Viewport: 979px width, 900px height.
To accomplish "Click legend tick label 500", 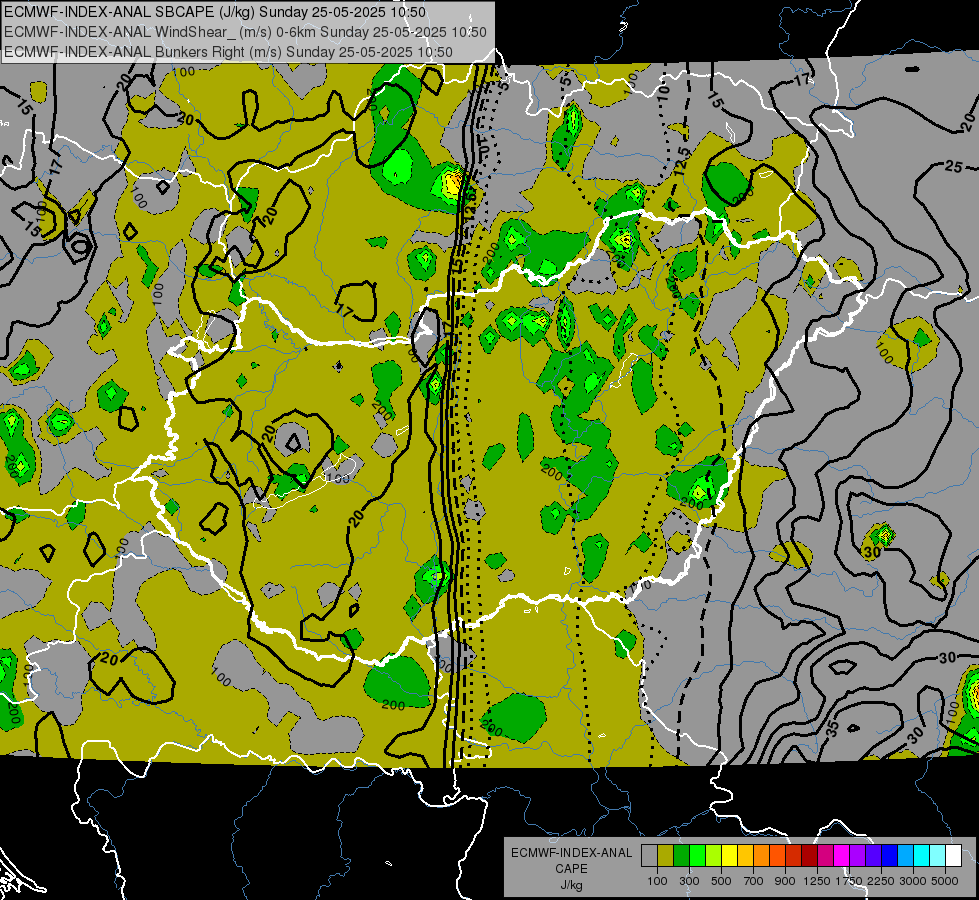I will click(721, 881).
